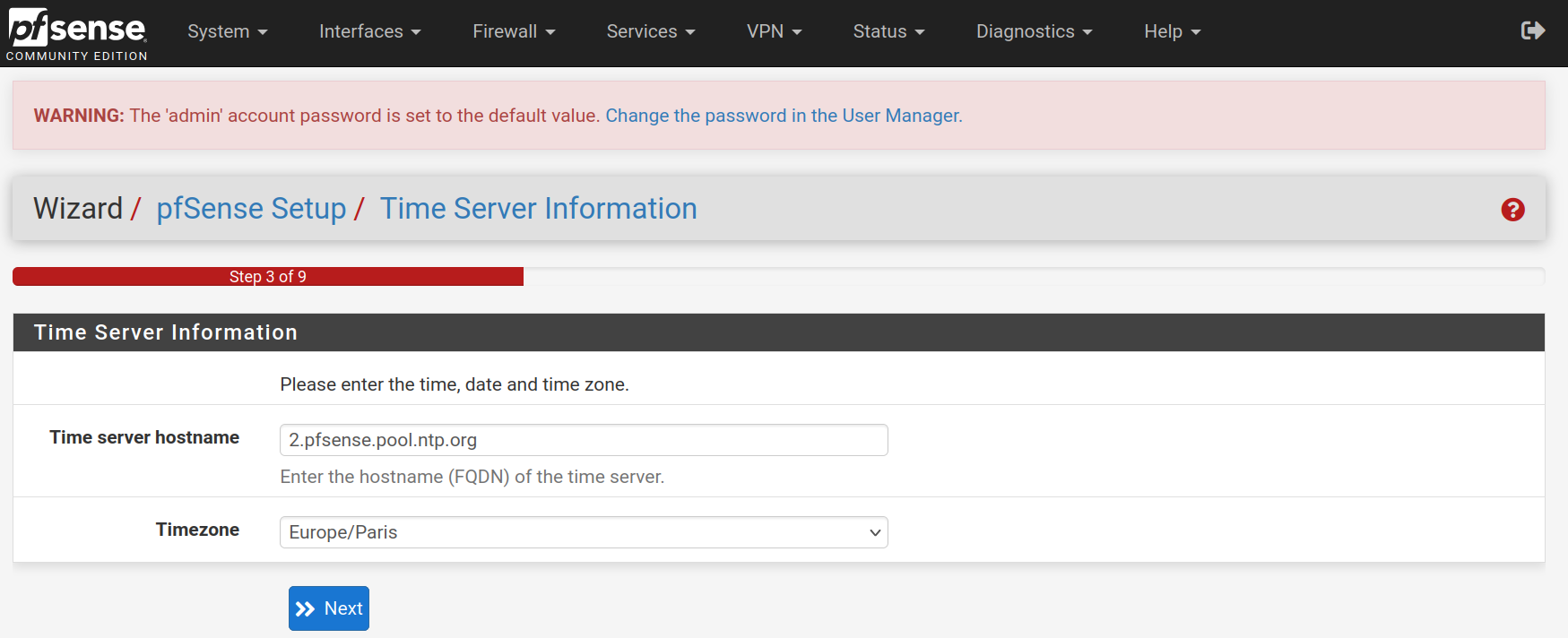Click the Time Server Information breadcrumb link
The height and width of the screenshot is (638, 1568).
(539, 209)
